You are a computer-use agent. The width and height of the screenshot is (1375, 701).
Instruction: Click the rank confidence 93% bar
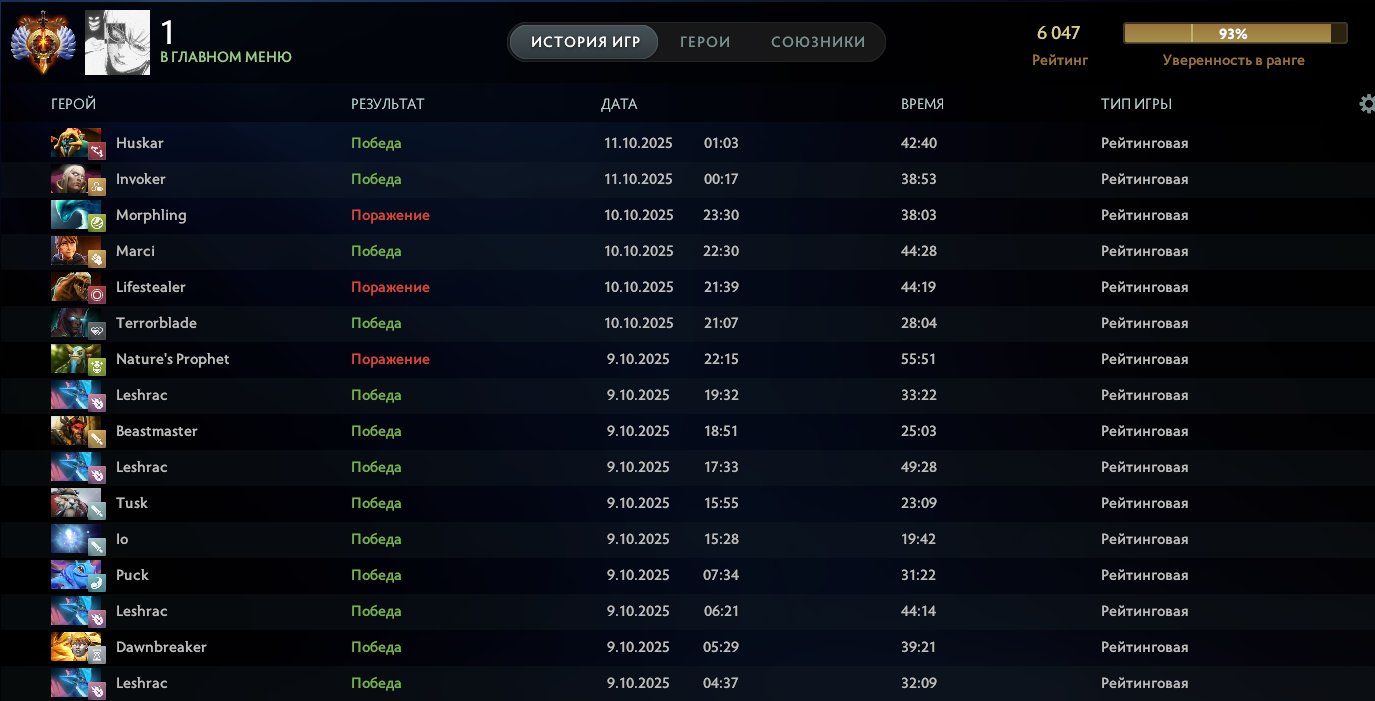(x=1233, y=34)
